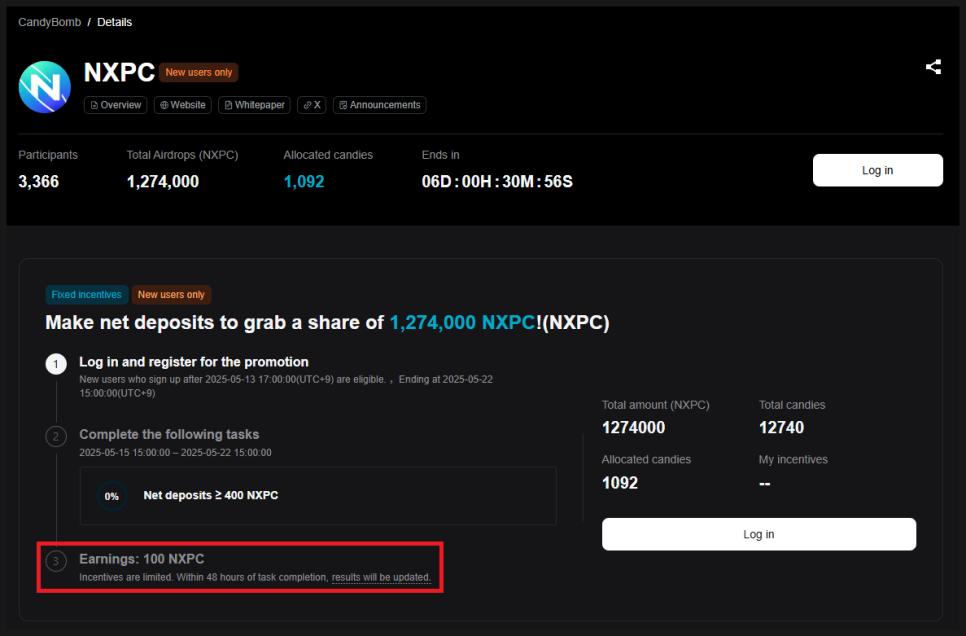Click the NXPC title heading
The height and width of the screenshot is (636, 966).
click(x=119, y=72)
